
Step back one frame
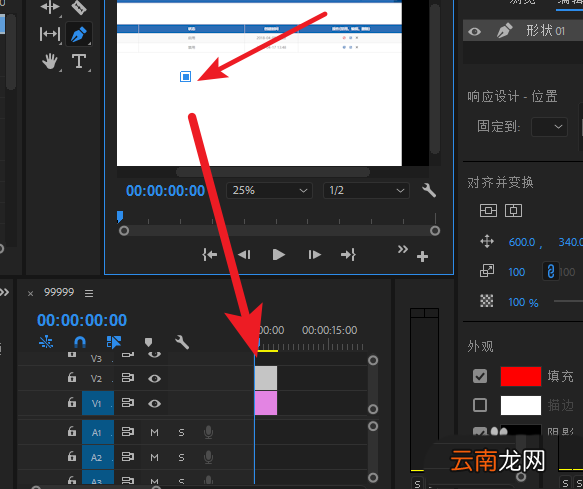pyautogui.click(x=244, y=255)
